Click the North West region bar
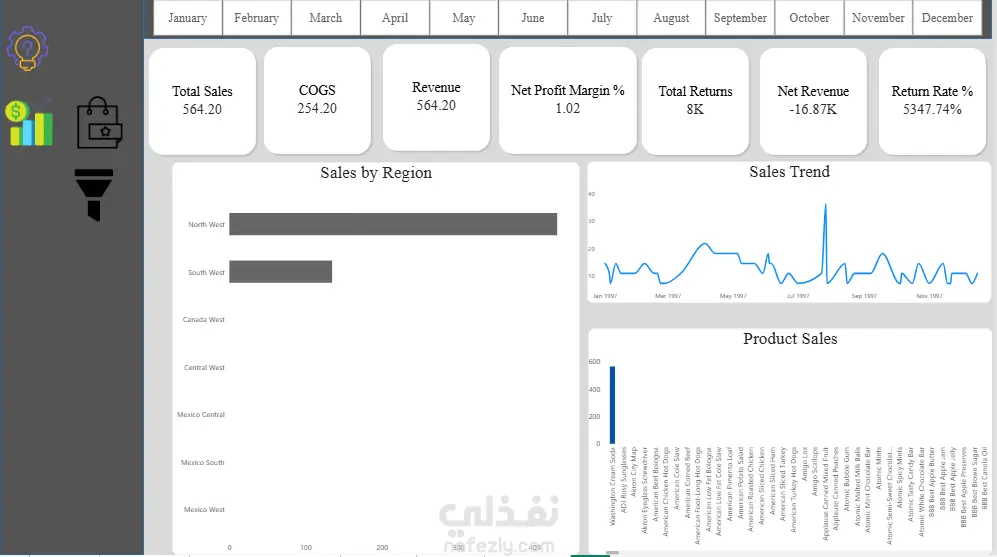Screen dimensions: 997x557 [393, 224]
